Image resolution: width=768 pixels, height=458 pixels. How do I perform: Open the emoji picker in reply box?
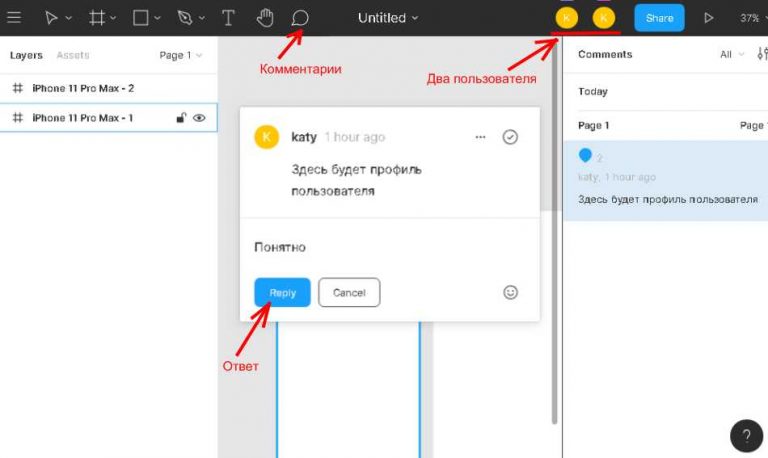pyautogui.click(x=510, y=292)
